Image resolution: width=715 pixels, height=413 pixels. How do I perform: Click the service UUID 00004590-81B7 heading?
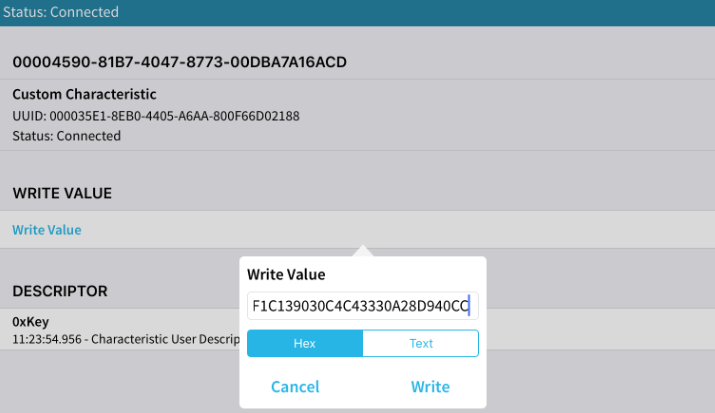point(179,62)
